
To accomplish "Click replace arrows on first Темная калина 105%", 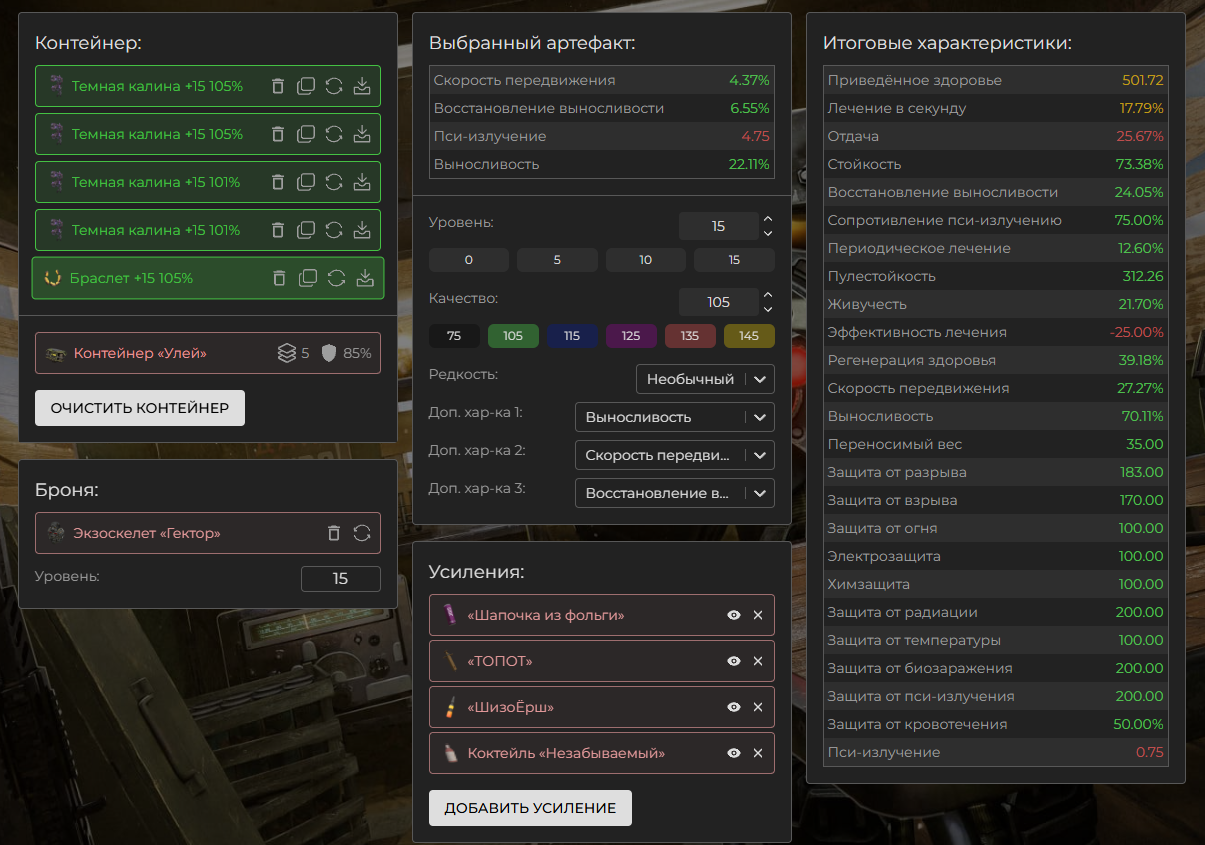I will (334, 86).
